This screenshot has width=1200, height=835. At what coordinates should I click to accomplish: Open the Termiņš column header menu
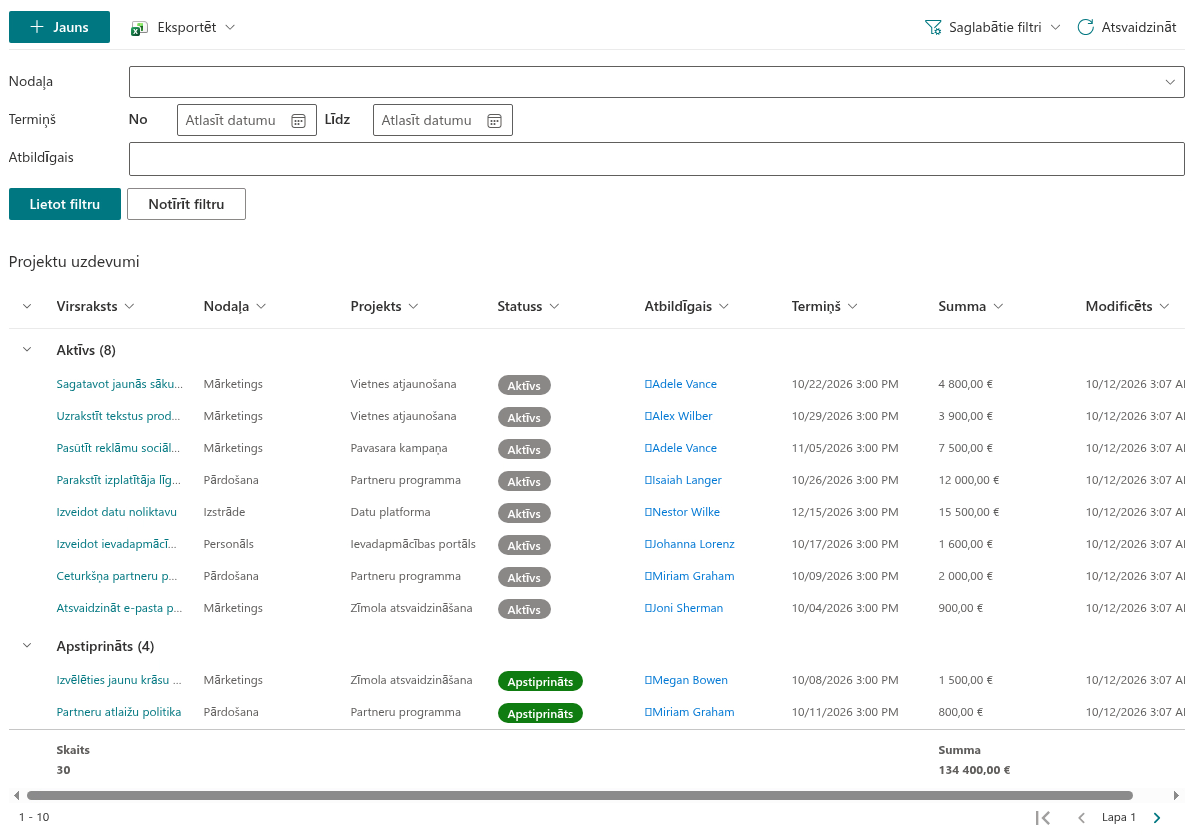[825, 306]
